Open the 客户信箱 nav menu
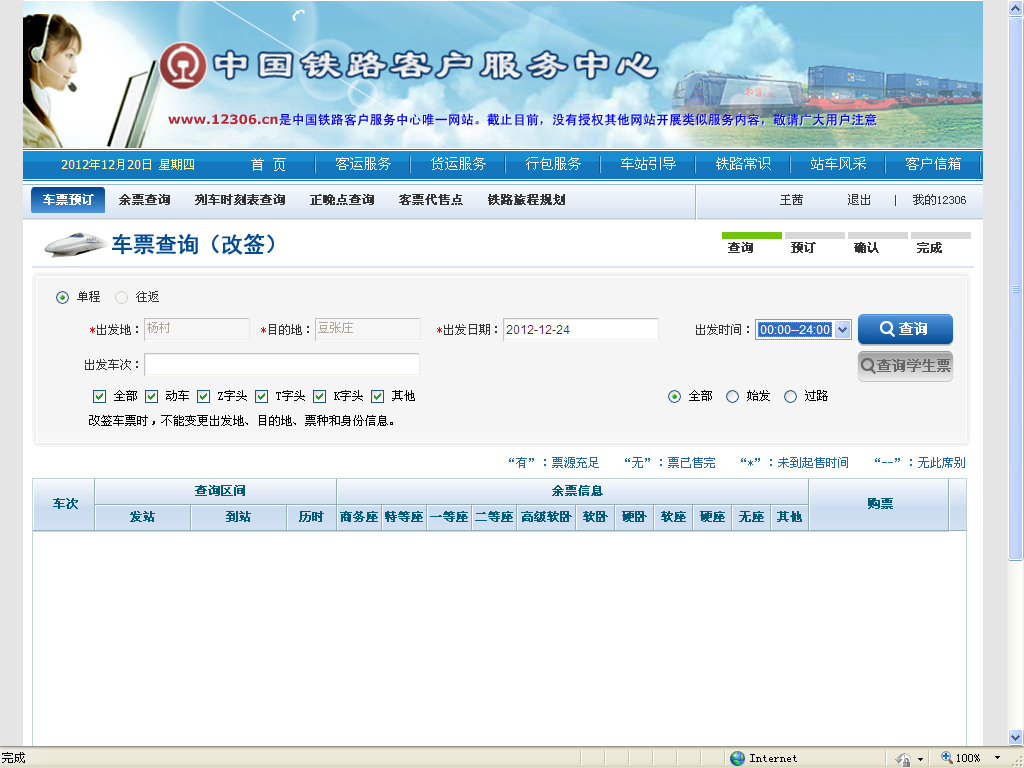 933,164
